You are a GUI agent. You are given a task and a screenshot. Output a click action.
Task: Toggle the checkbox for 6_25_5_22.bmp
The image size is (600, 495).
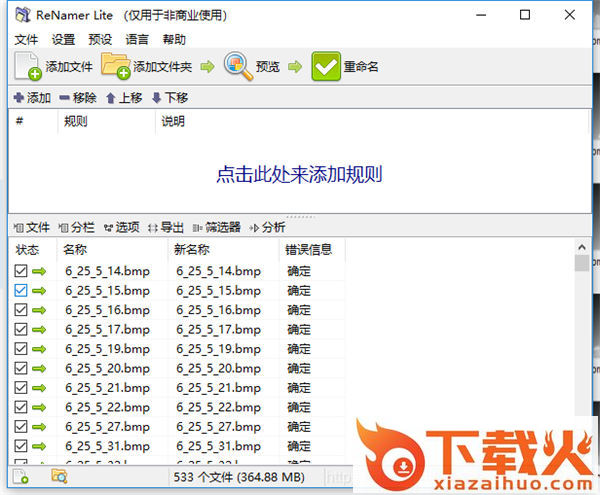[21, 407]
